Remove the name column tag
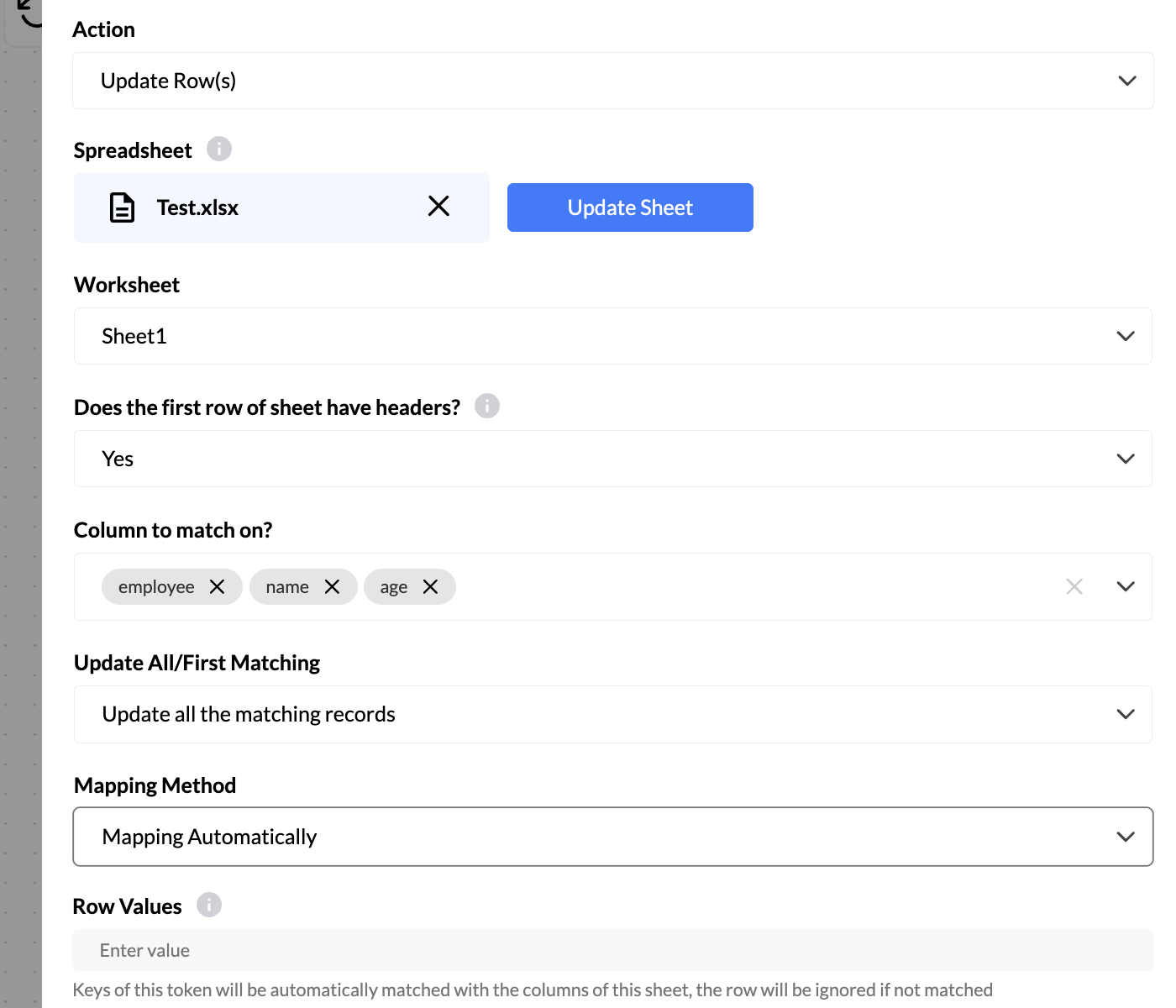Viewport: 1176px width, 1008px height. tap(333, 587)
